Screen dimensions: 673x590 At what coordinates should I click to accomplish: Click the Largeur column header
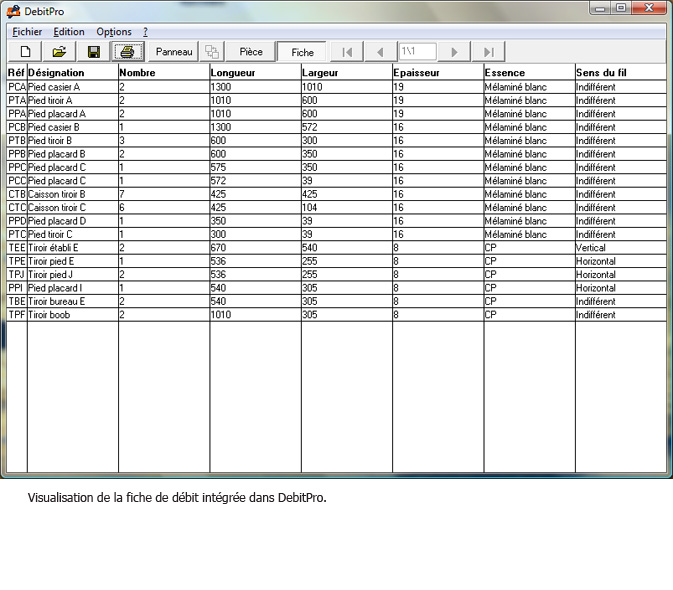(347, 73)
